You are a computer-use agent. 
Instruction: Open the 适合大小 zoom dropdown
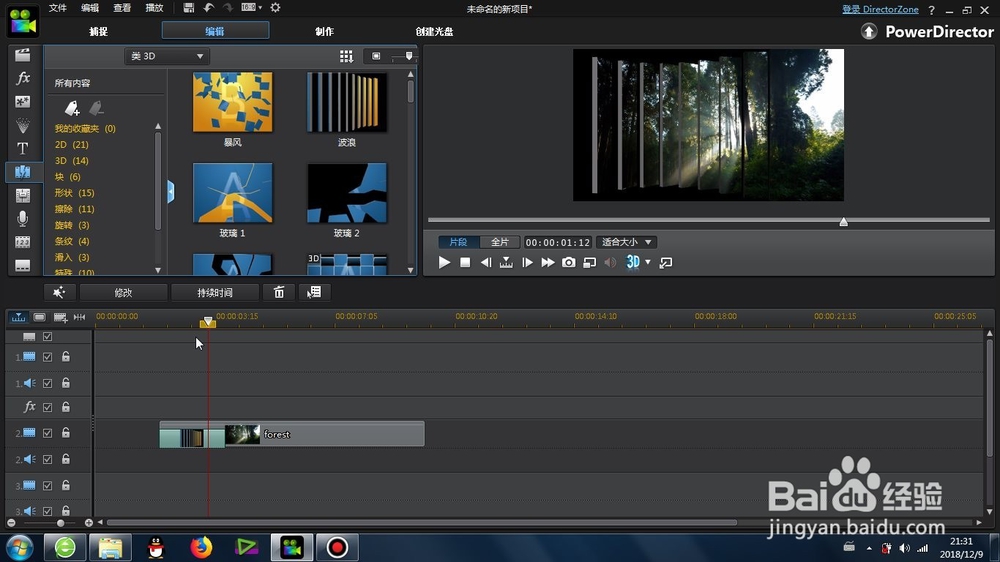click(x=626, y=242)
